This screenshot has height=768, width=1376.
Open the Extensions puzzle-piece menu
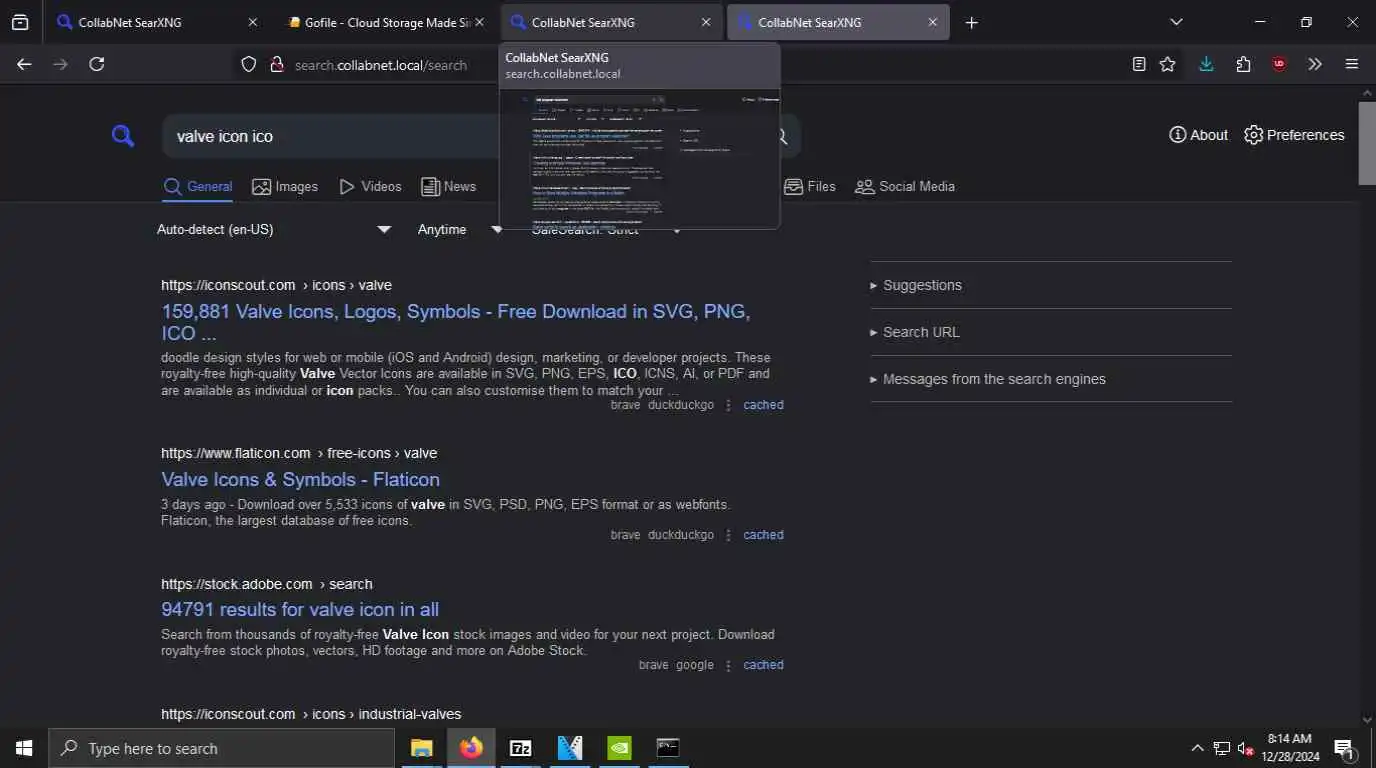[1243, 64]
